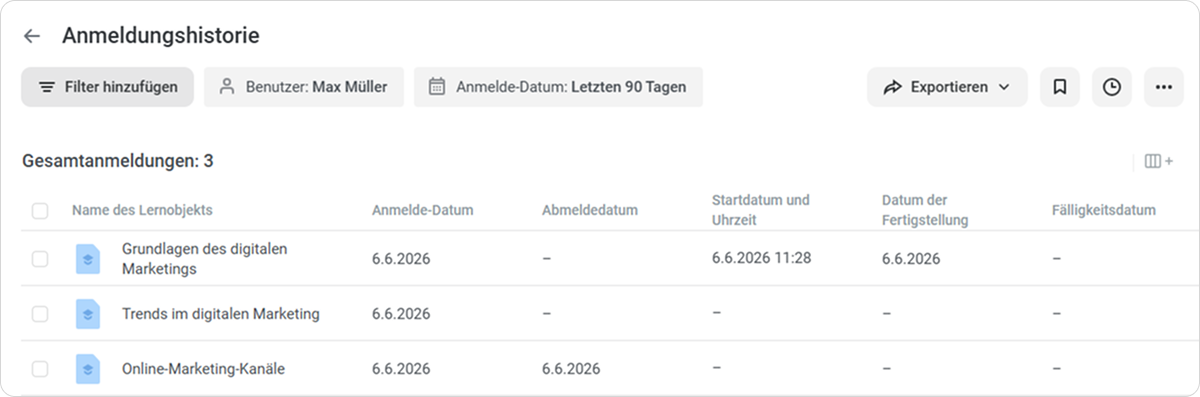The width and height of the screenshot is (1200, 397).
Task: Sort by the Anmelde-Datum column header
Action: (422, 210)
